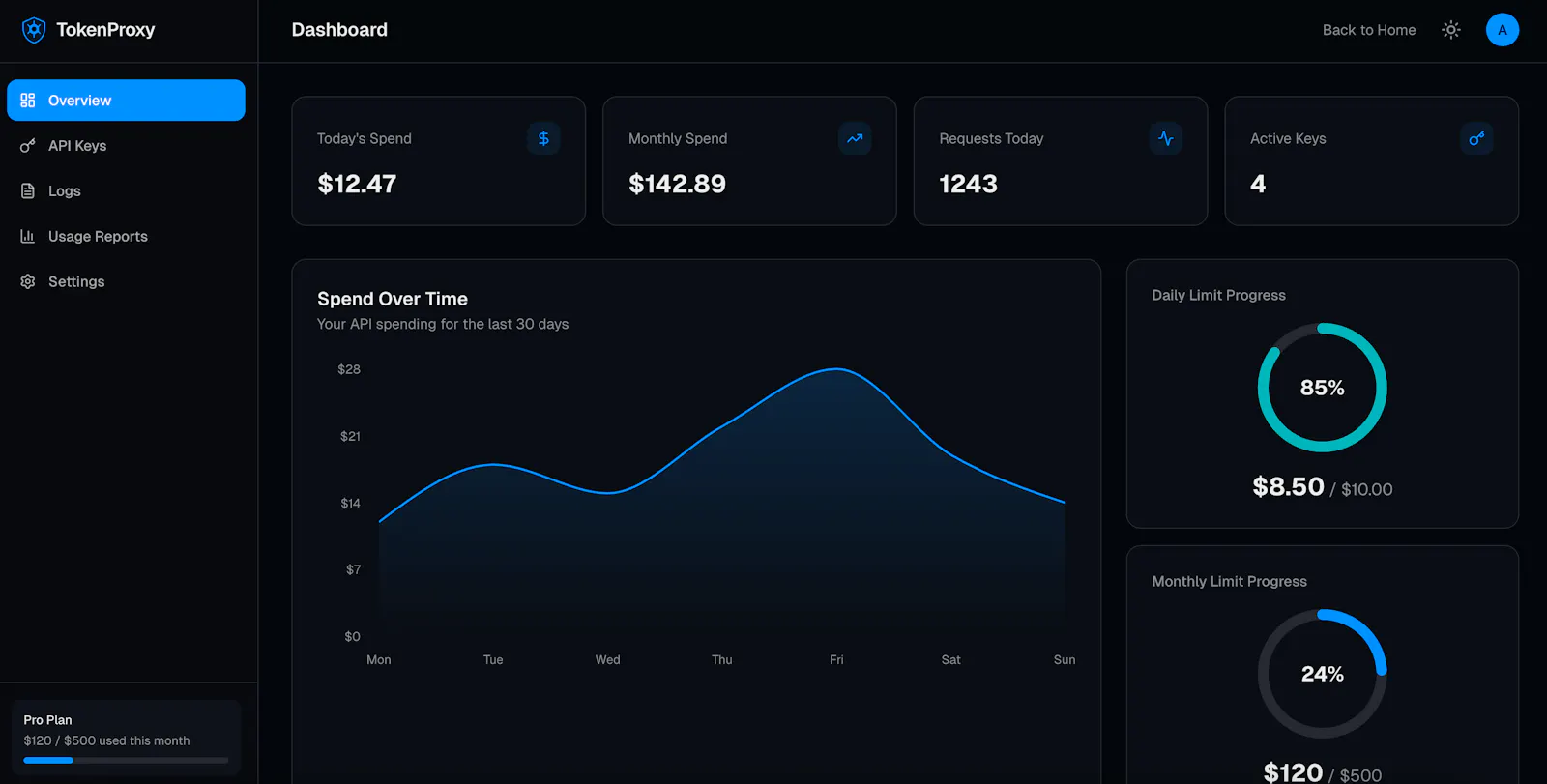Open the user avatar 'A' menu
The height and width of the screenshot is (784, 1547).
[x=1503, y=30]
